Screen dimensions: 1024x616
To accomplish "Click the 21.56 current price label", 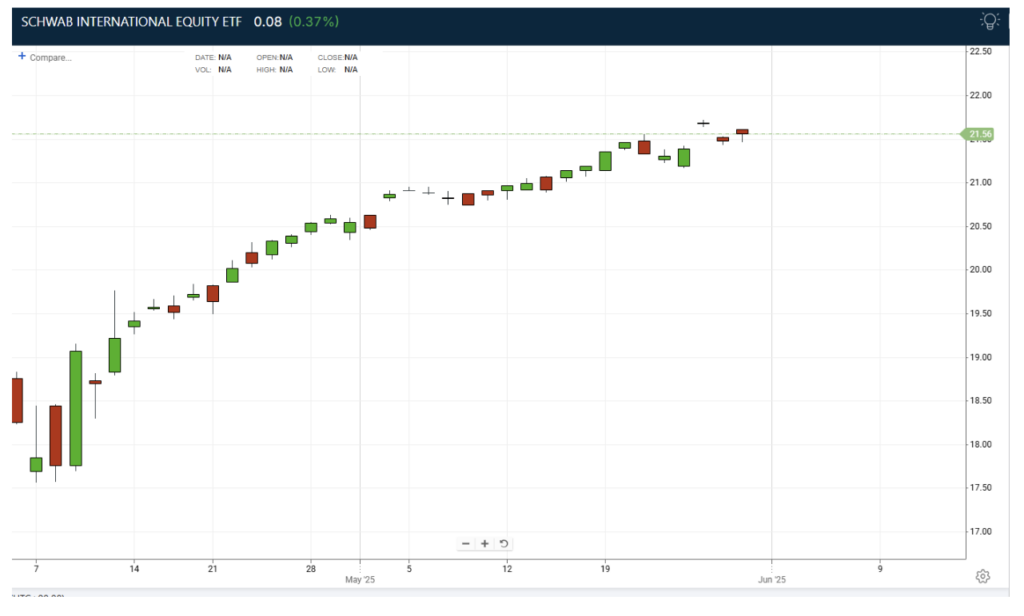I will click(979, 134).
